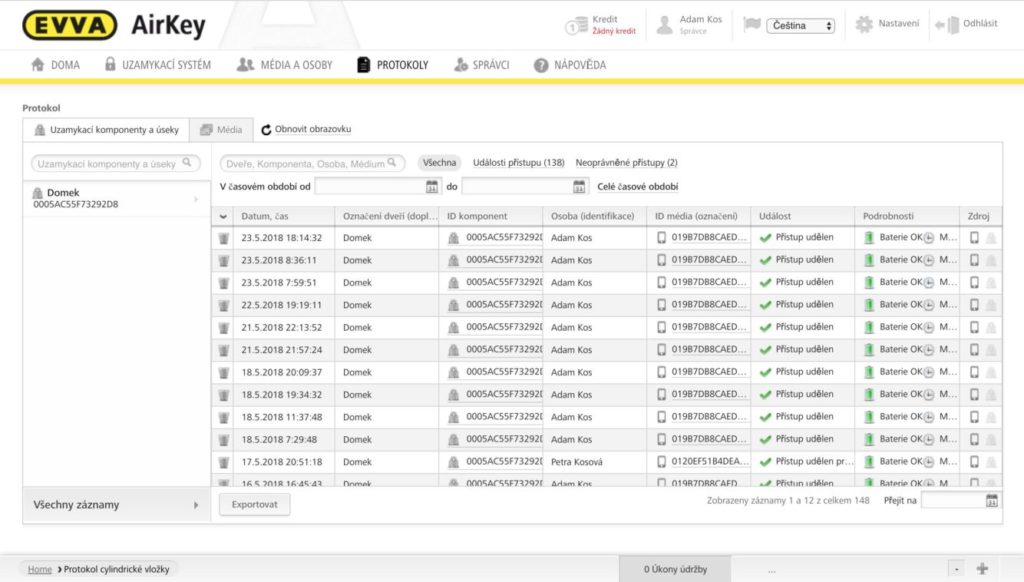Click the Přejít na input field
This screenshot has width=1024, height=582.
pyautogui.click(x=953, y=501)
